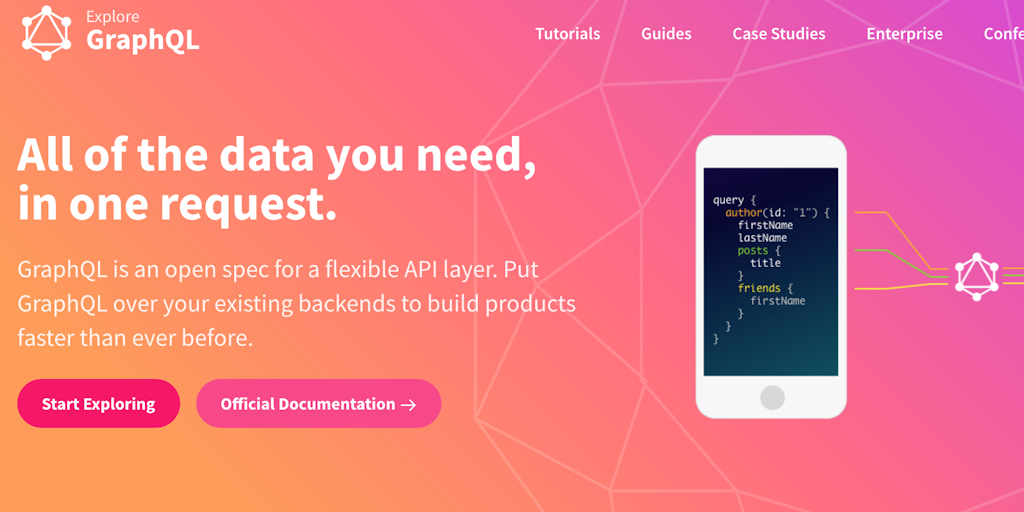Image resolution: width=1024 pixels, height=512 pixels.
Task: Open the Official Documentation button
Action: pos(319,404)
